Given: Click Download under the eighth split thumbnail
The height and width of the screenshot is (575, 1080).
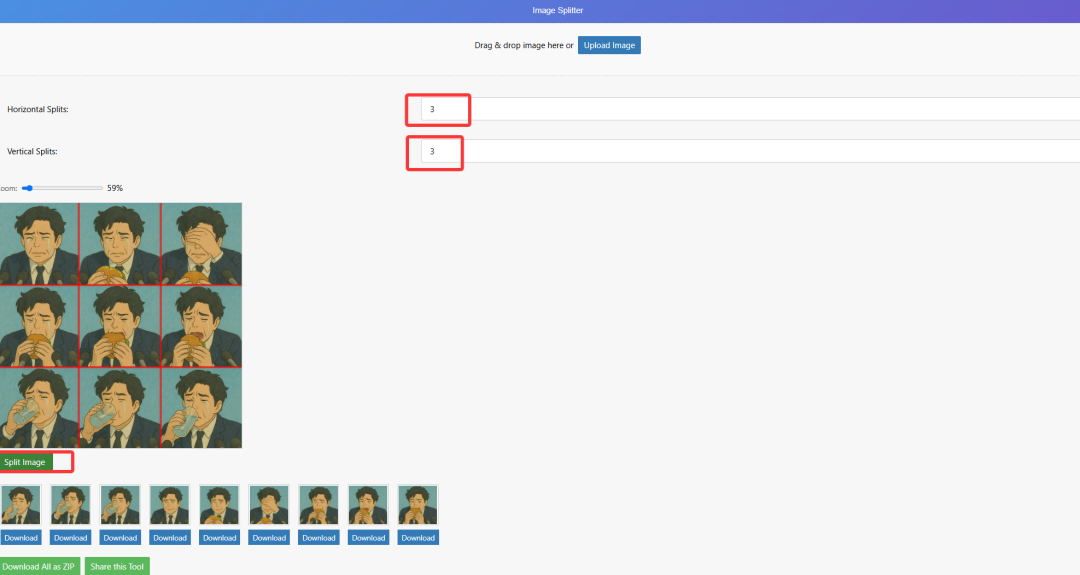Looking at the screenshot, I should 368,538.
